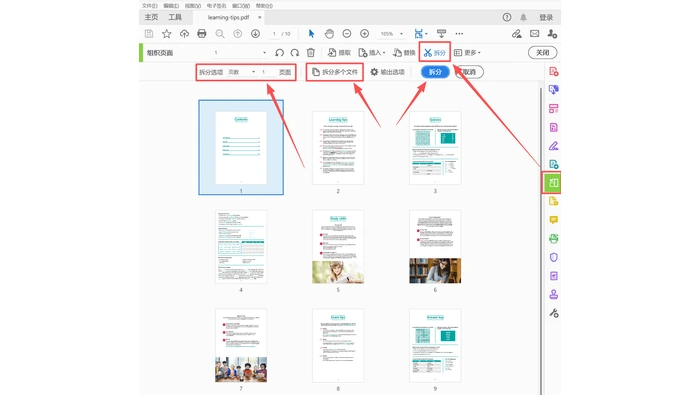Rotate pages clockwise
Viewport: 700px width, 395px height.
[x=295, y=53]
